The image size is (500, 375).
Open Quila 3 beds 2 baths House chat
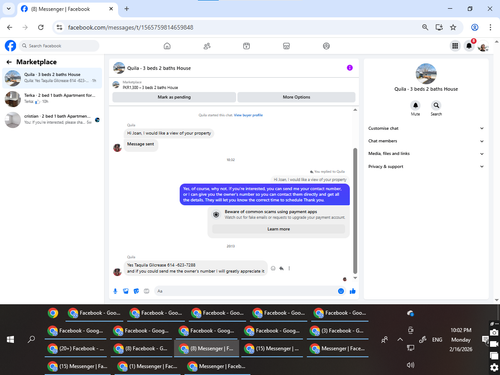click(52, 78)
